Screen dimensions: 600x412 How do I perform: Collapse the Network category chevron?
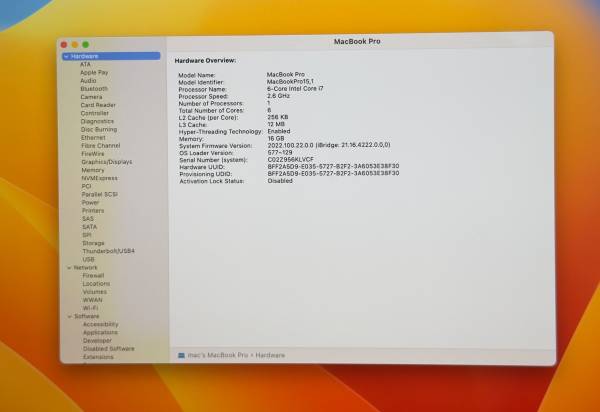(x=67, y=267)
